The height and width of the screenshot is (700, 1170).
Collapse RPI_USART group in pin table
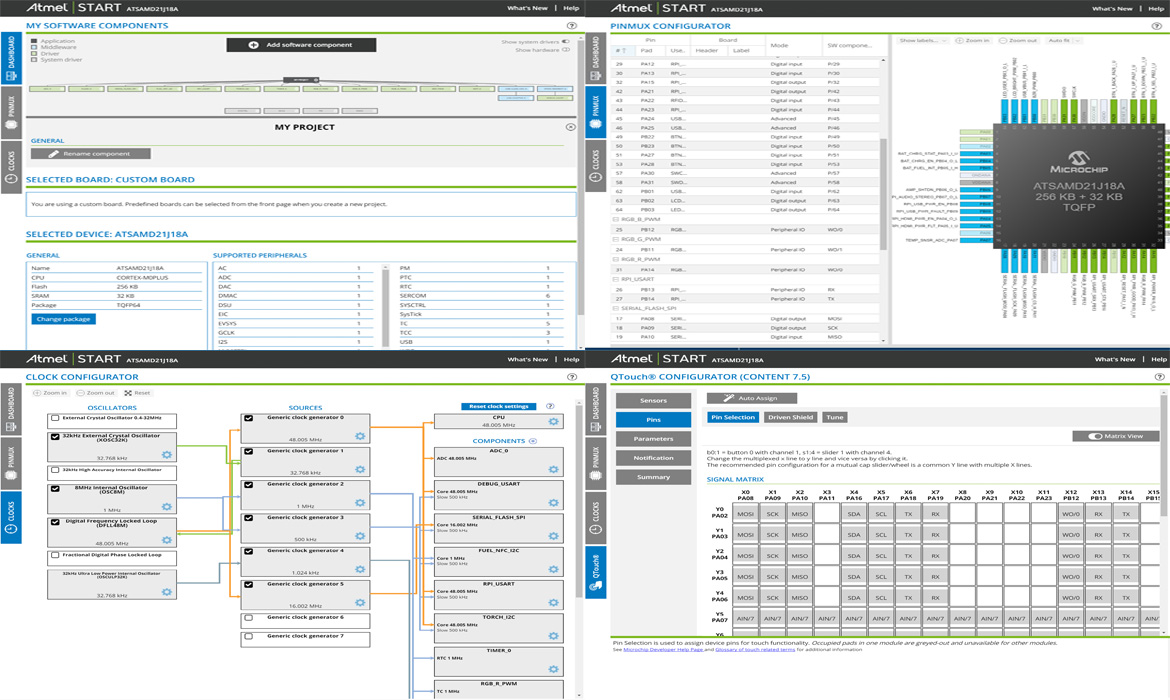point(616,279)
